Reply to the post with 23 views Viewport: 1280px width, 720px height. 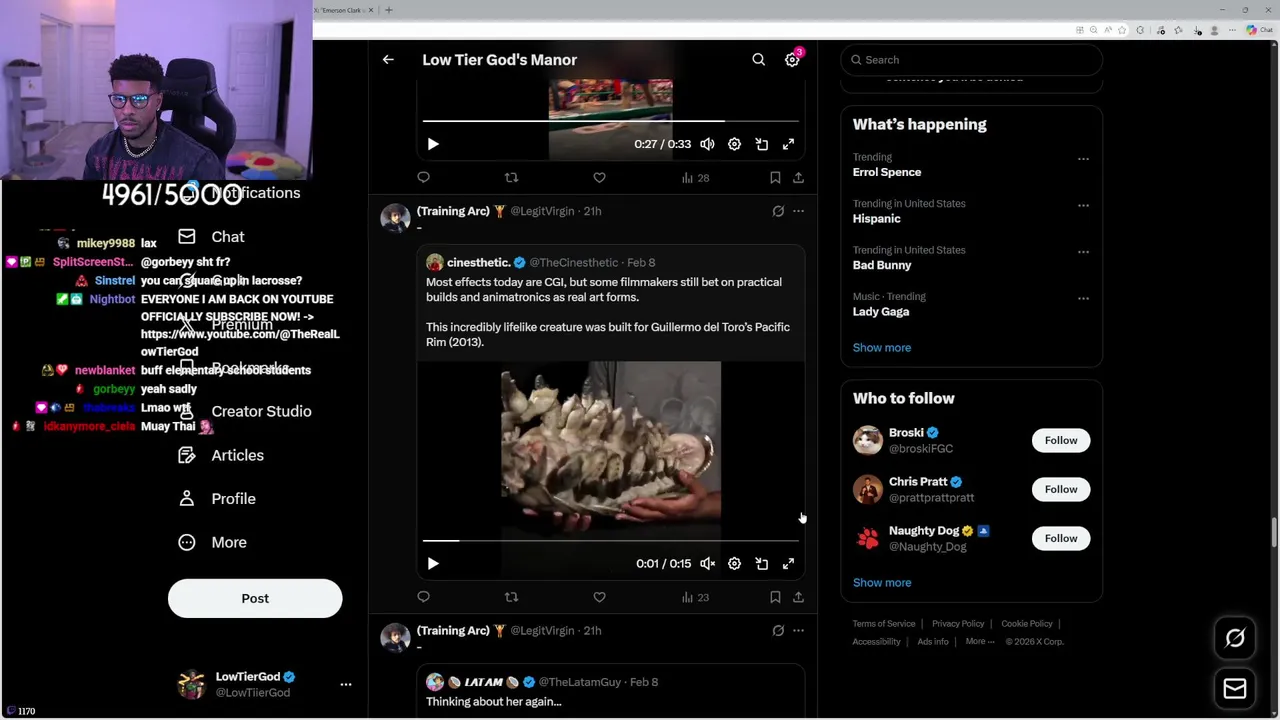click(x=423, y=597)
